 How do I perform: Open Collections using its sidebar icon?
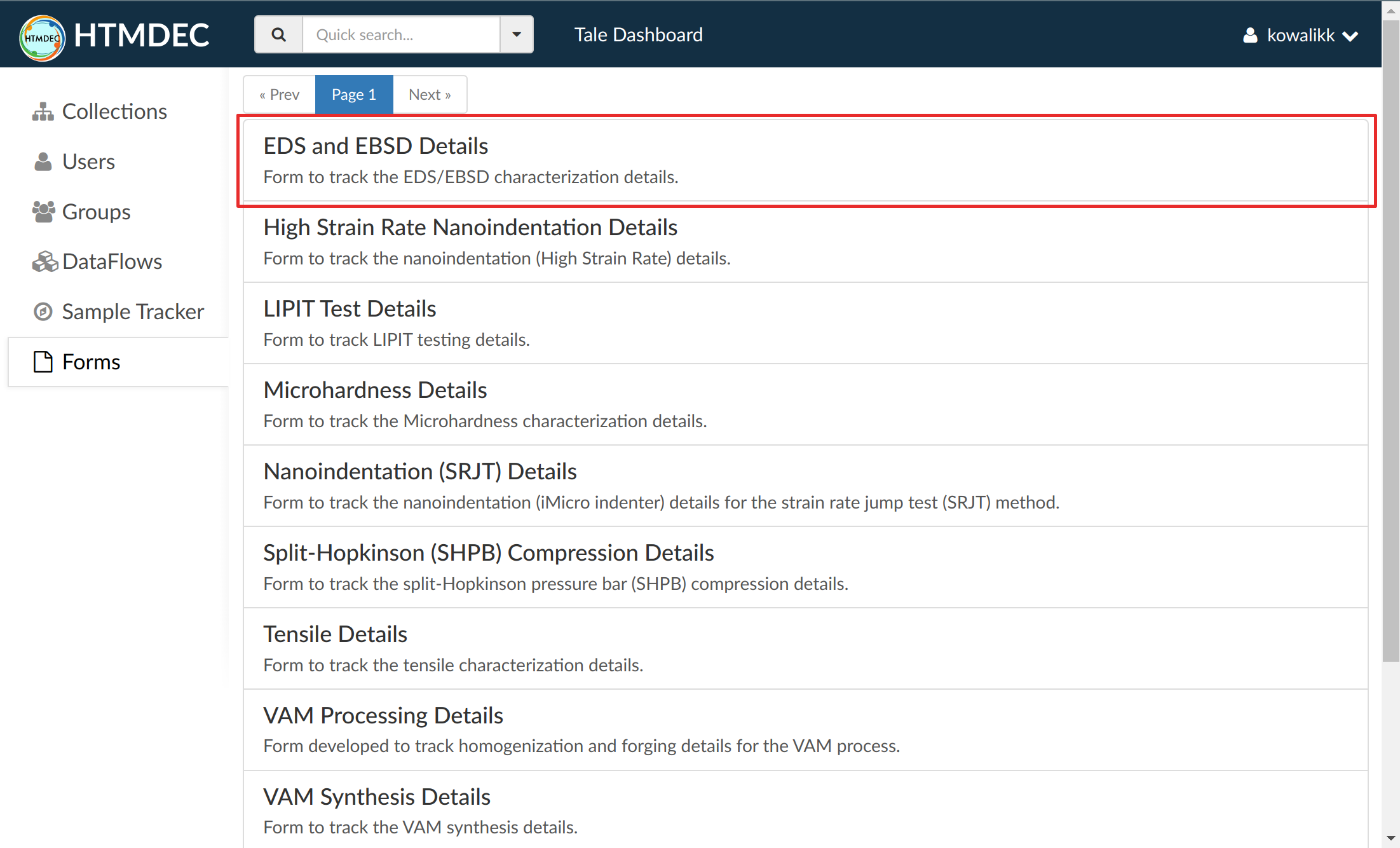(43, 111)
